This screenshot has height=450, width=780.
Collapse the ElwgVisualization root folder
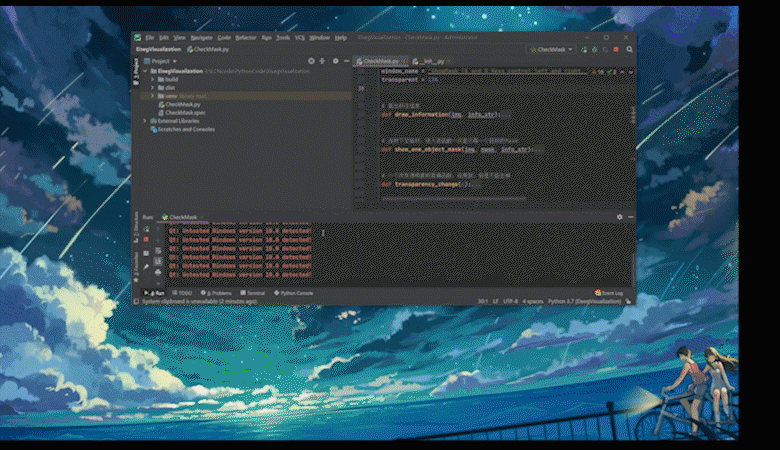click(145, 71)
